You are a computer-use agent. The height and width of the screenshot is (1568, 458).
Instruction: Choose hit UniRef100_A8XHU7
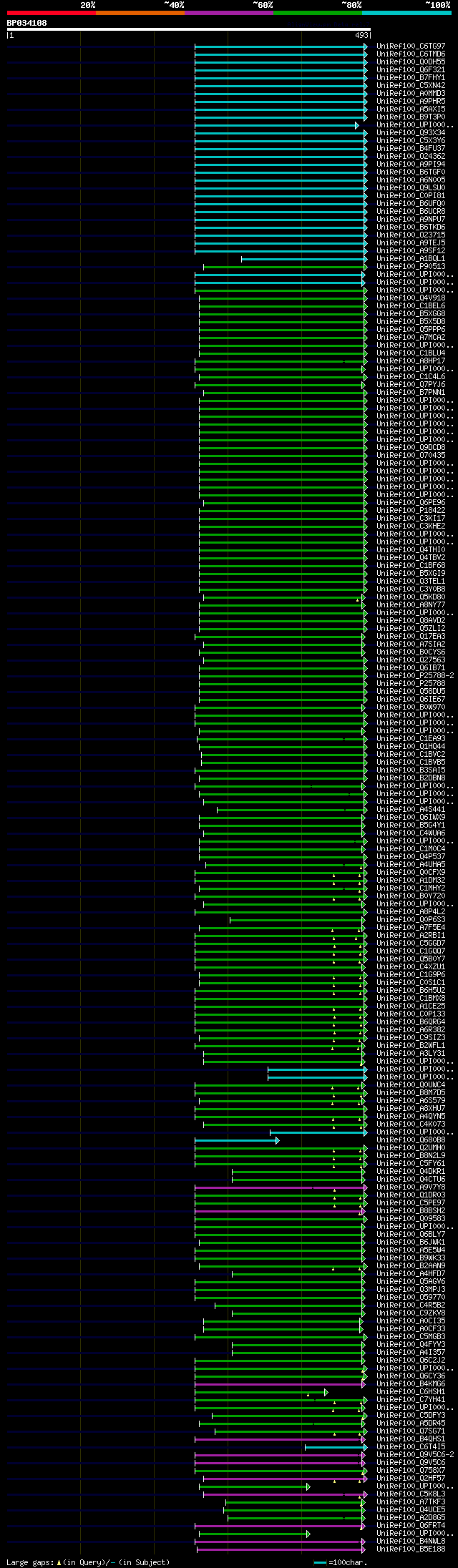point(411,1109)
